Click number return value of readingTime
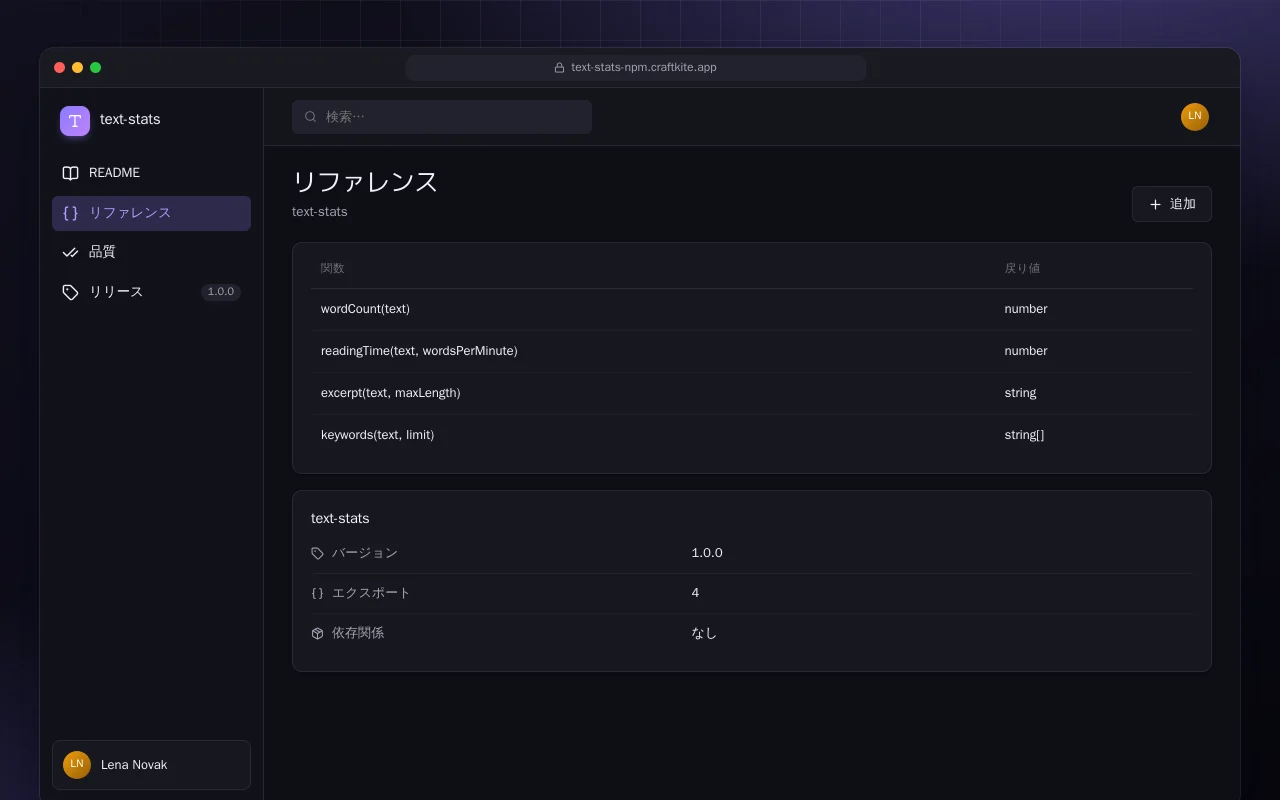The image size is (1280, 800). 1026,351
